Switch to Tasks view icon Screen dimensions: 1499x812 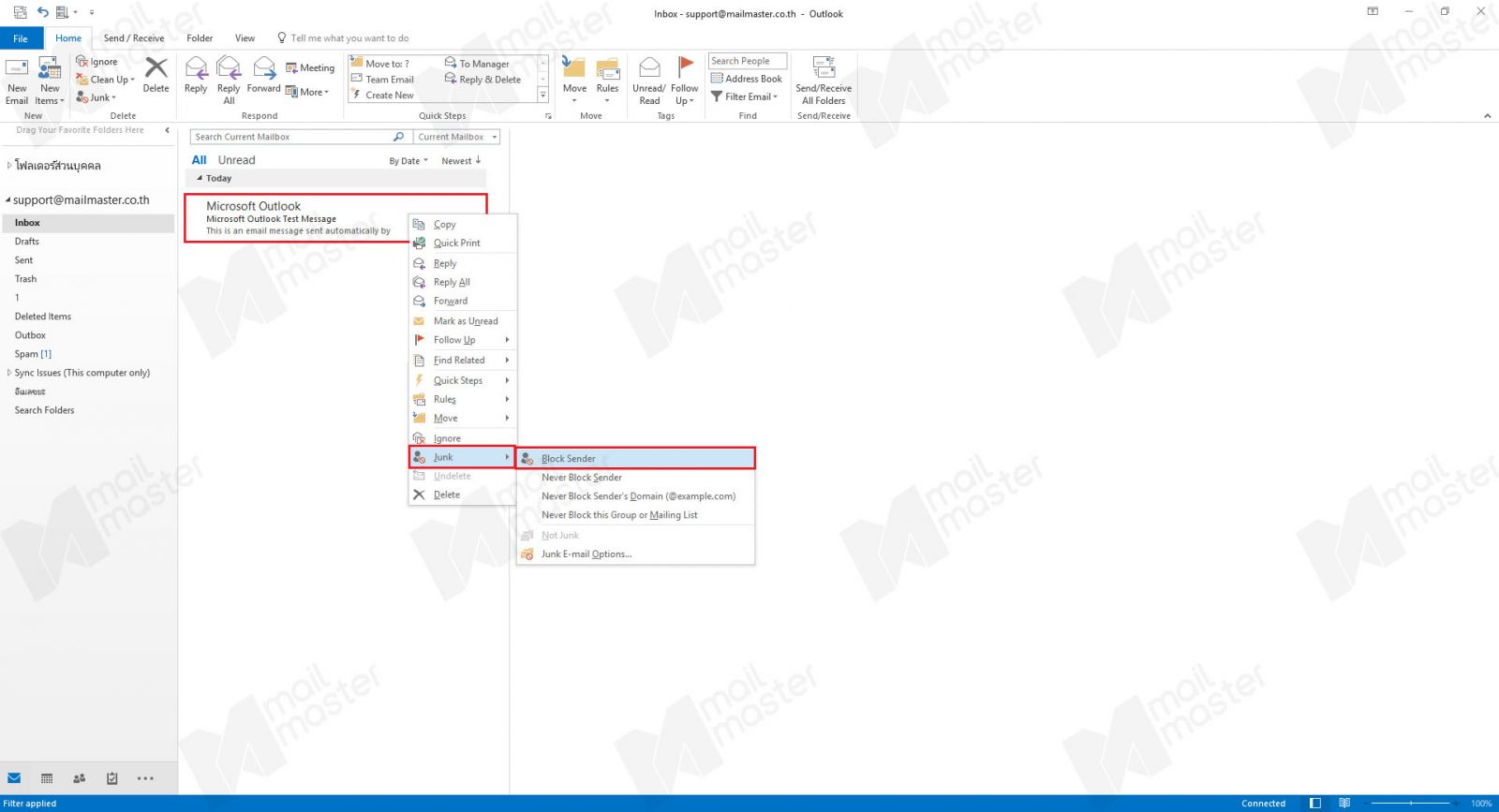click(x=112, y=778)
